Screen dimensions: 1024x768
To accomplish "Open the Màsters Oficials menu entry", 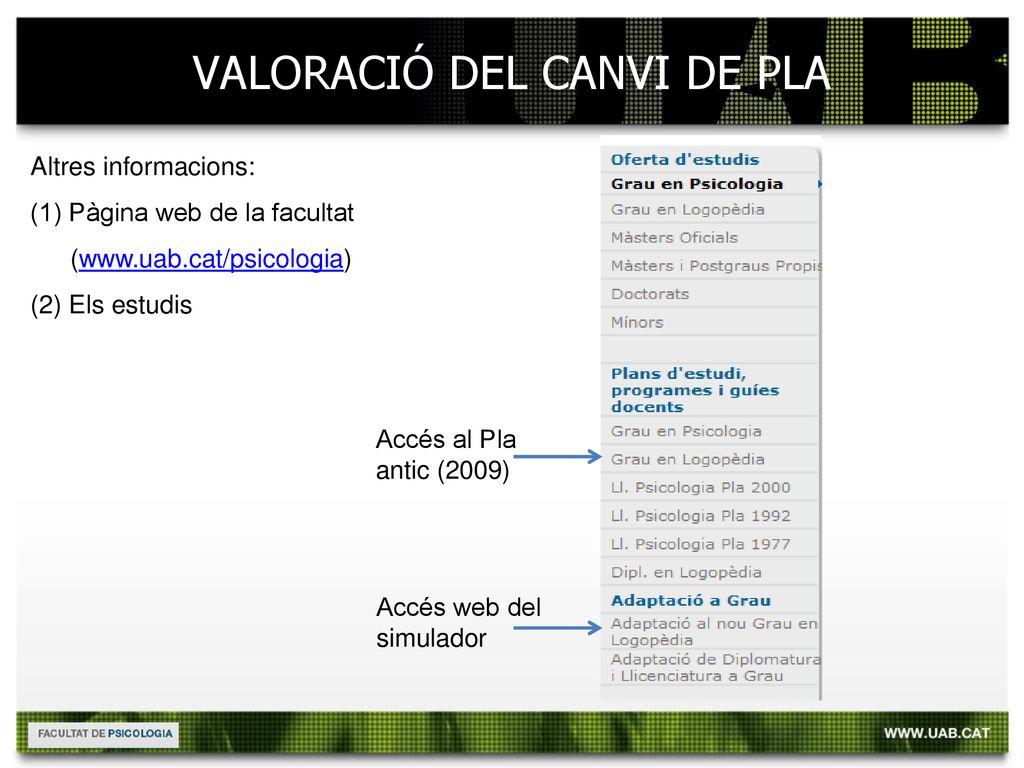I will point(674,238).
